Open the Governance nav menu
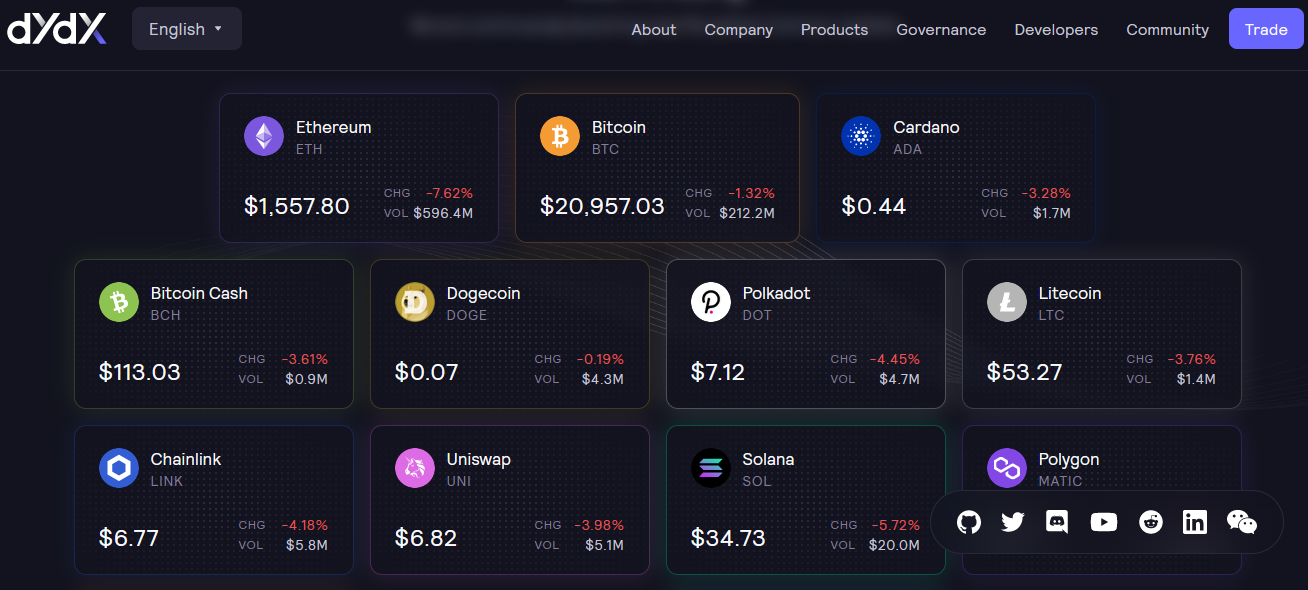 pos(941,30)
